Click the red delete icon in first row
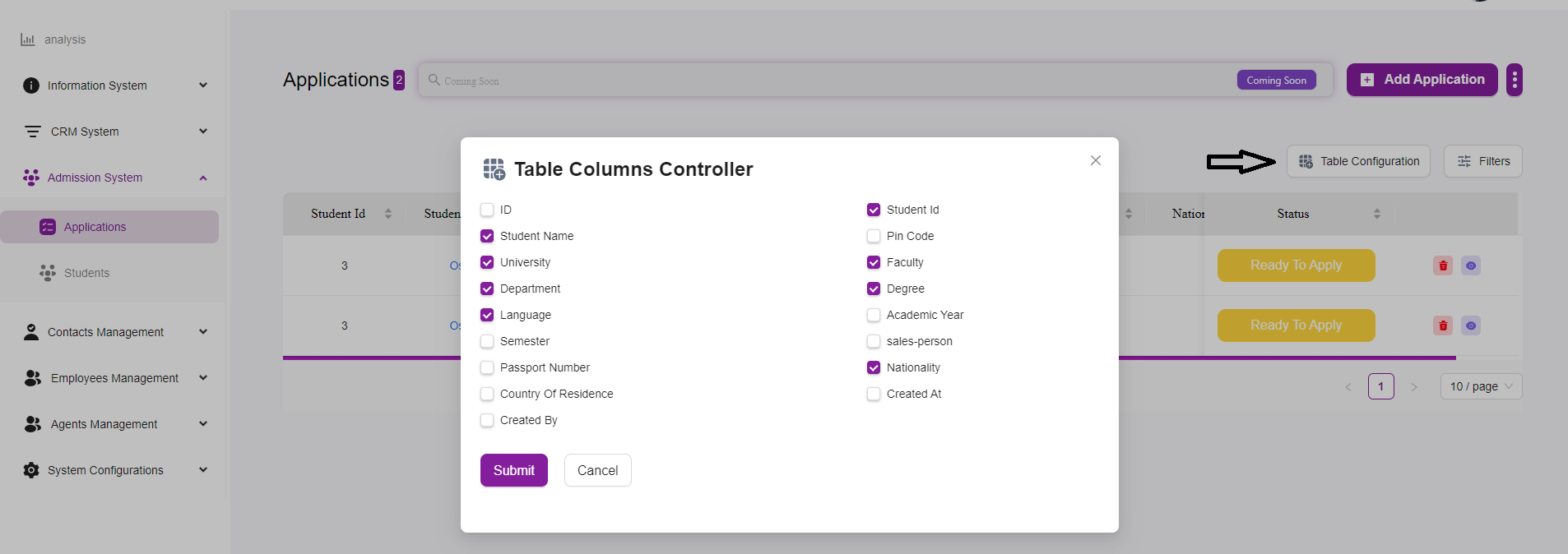Screen dimensions: 1568x554 point(1443,265)
